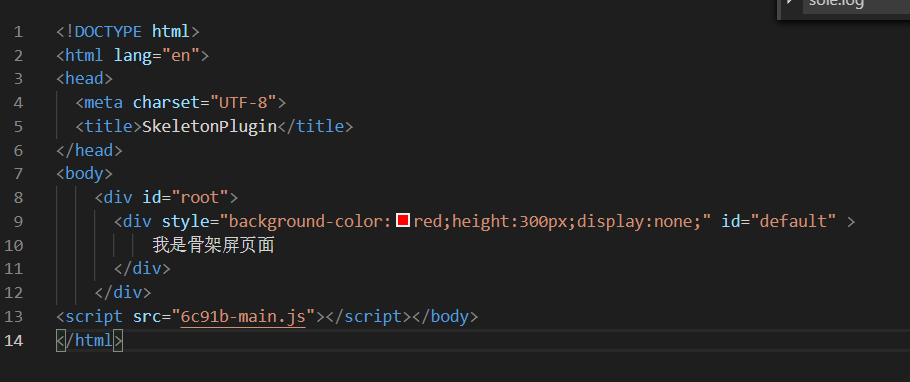910x382 pixels.
Task: Click line number 14 in the gutter
Action: click(14, 340)
